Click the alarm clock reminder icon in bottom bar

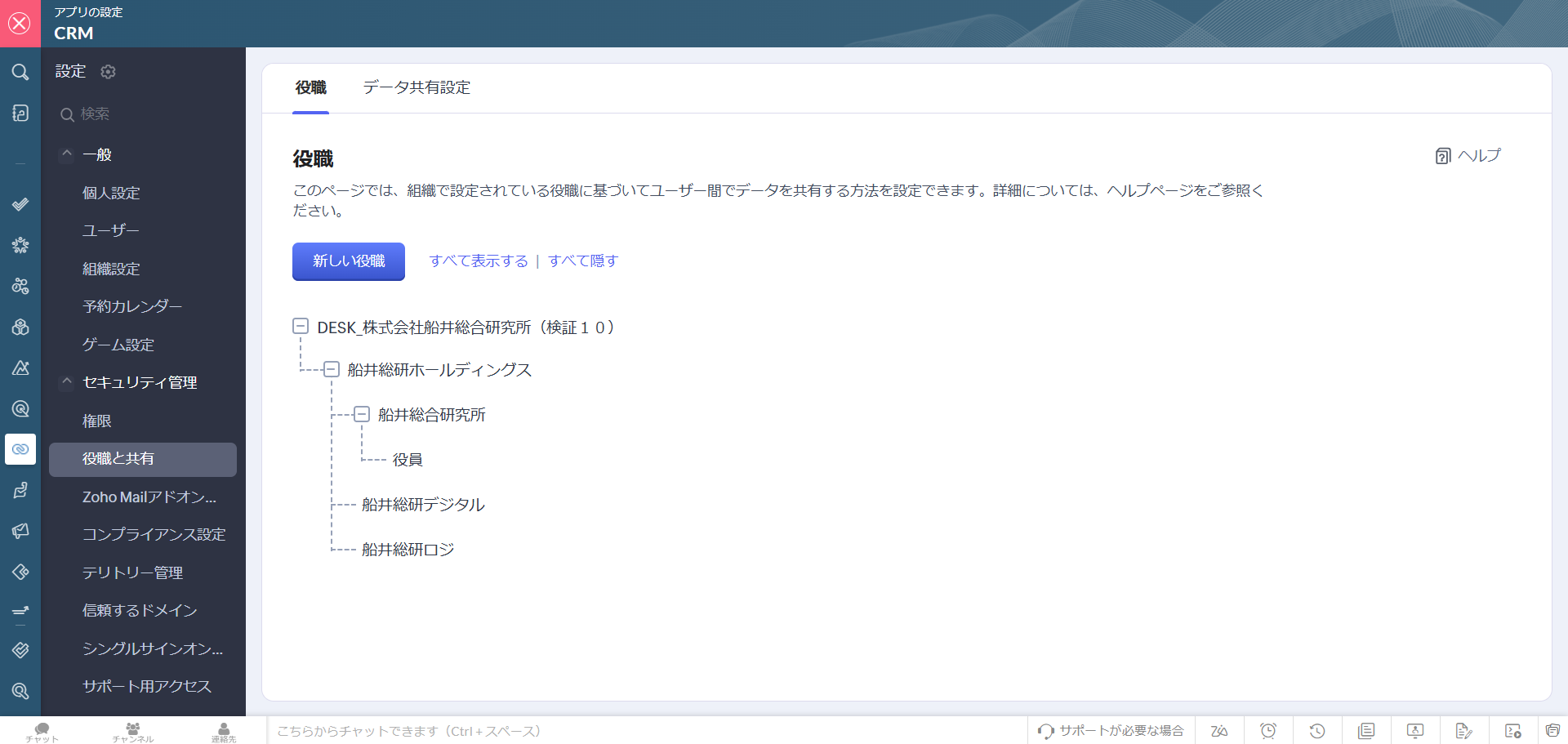(x=1267, y=731)
